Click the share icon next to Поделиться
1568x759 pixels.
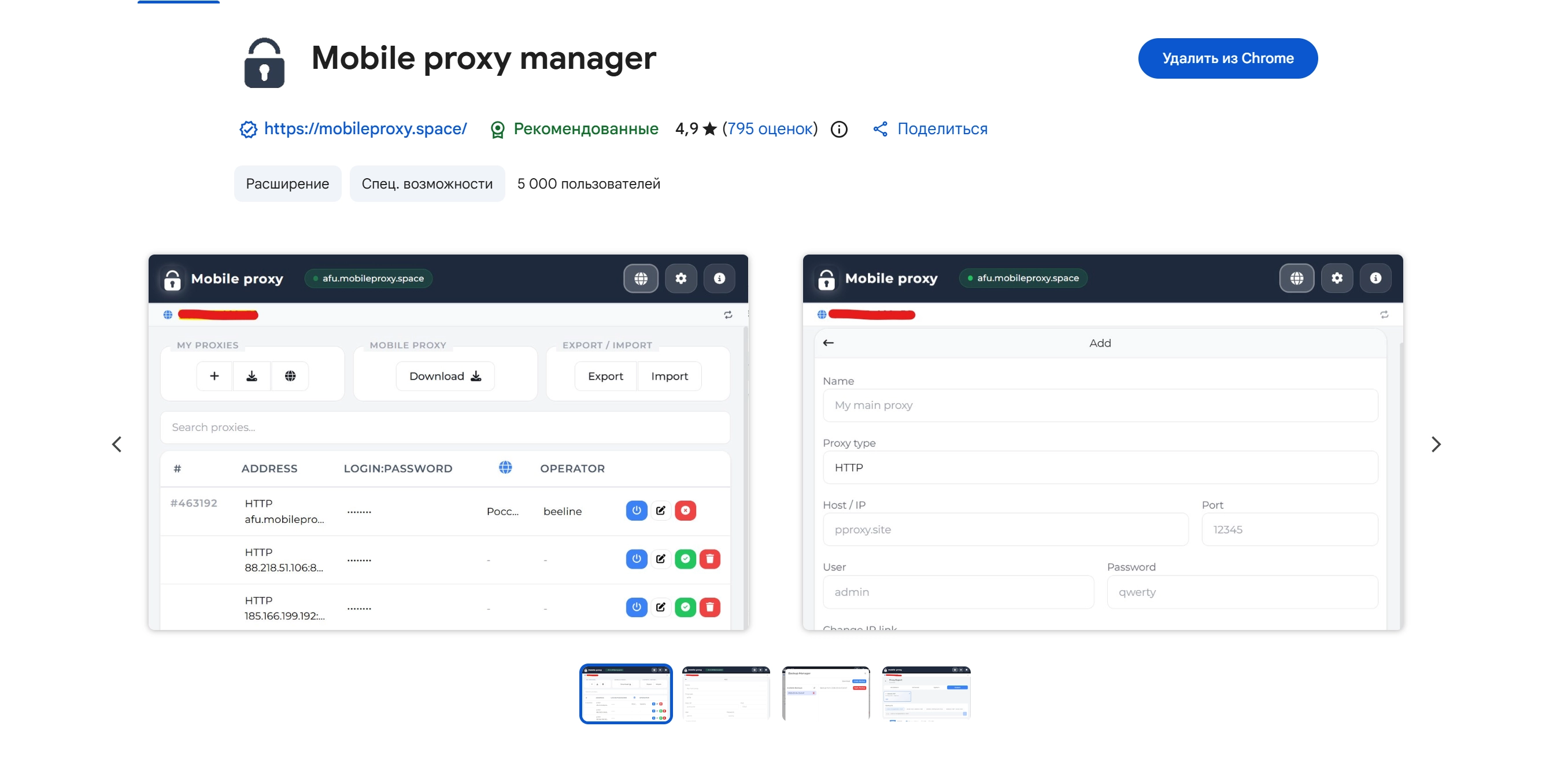pos(880,128)
